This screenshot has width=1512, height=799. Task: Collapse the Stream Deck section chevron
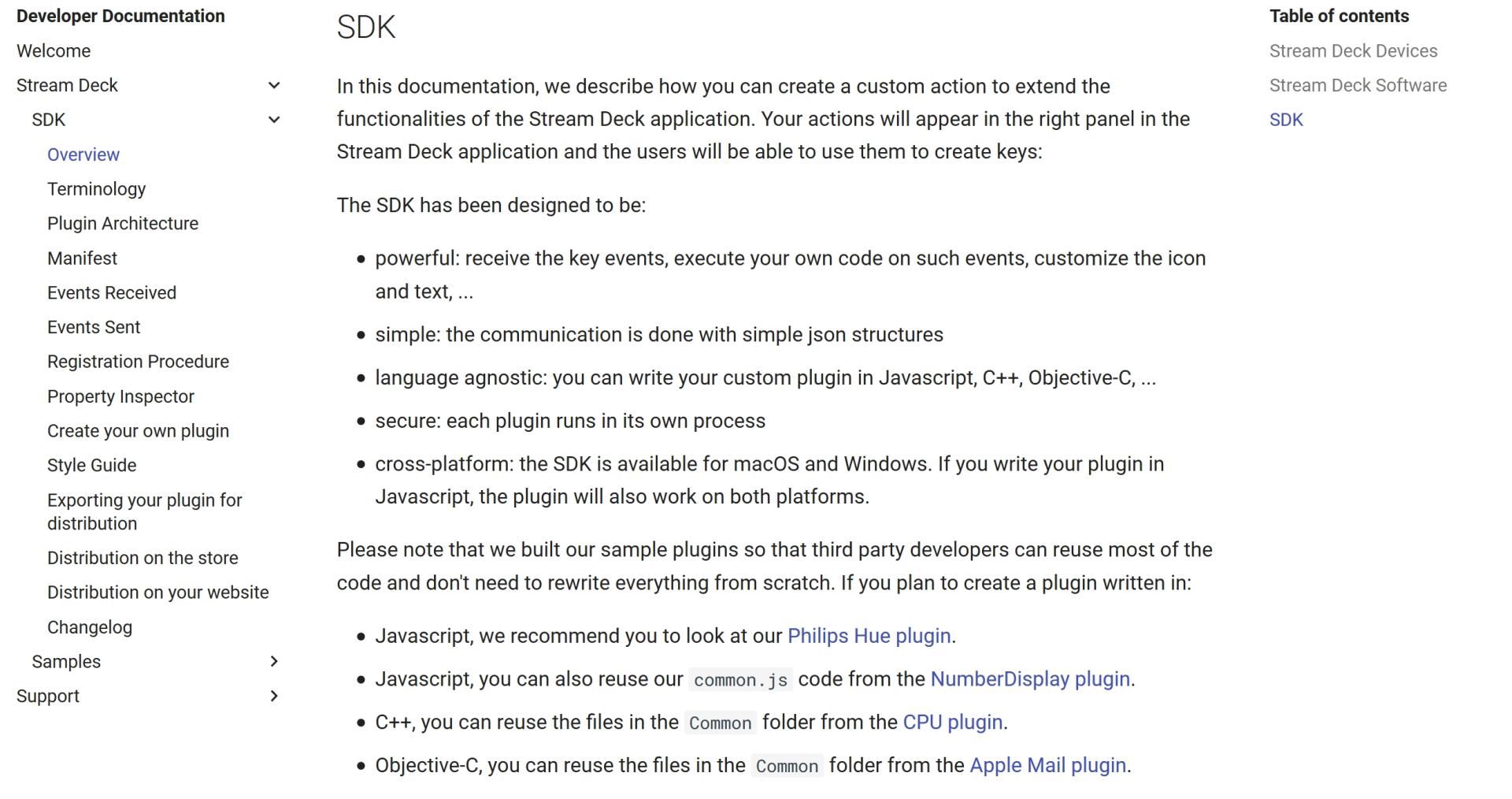[274, 85]
